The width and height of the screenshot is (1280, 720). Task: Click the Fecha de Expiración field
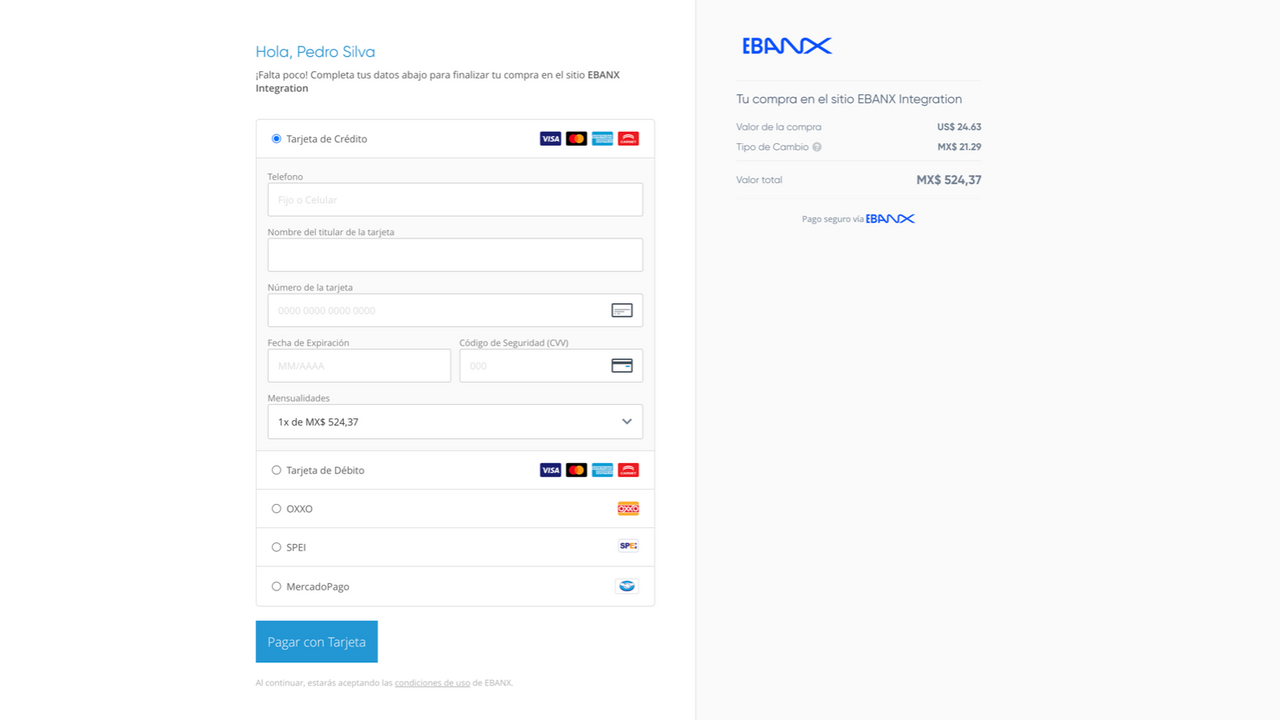point(358,365)
